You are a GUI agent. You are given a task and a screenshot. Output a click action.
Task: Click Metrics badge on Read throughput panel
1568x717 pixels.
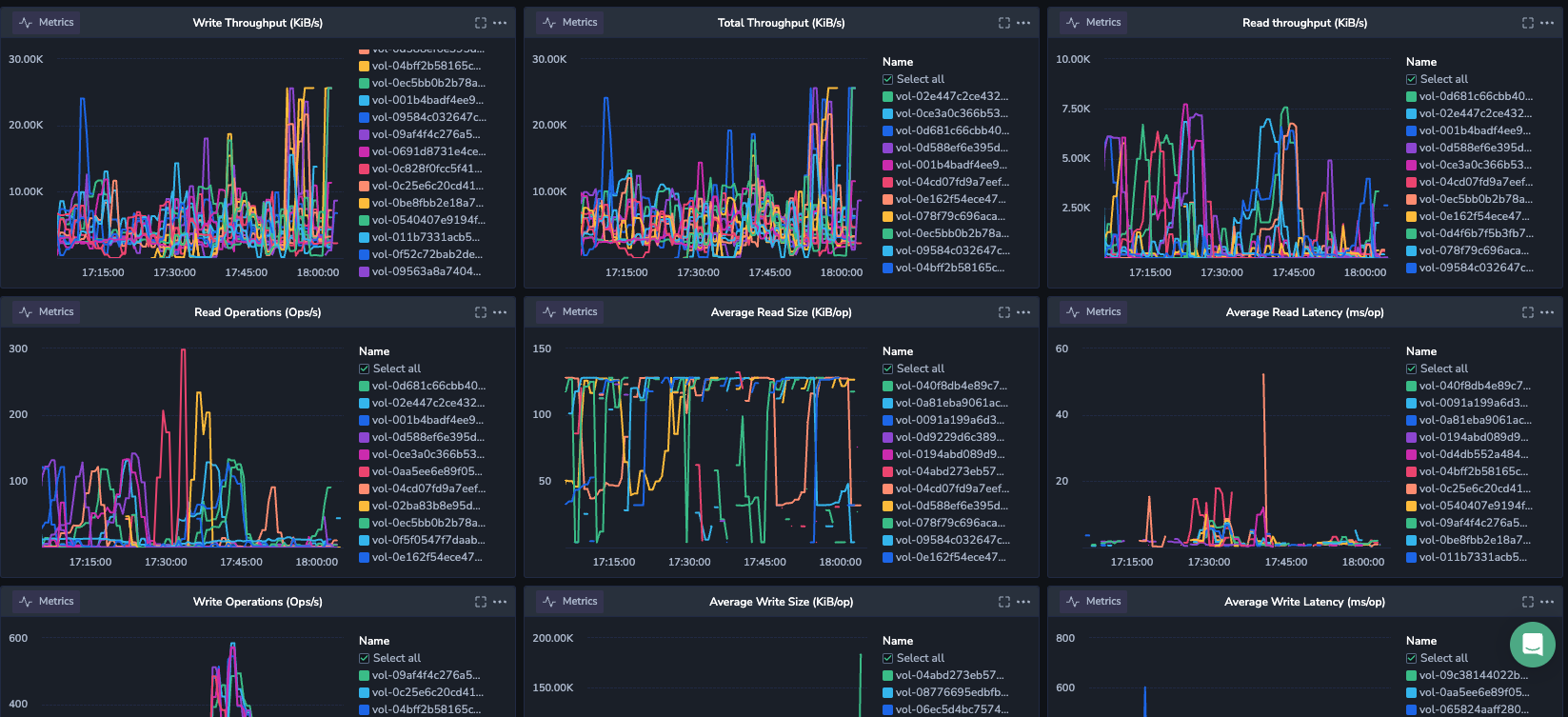(1093, 23)
